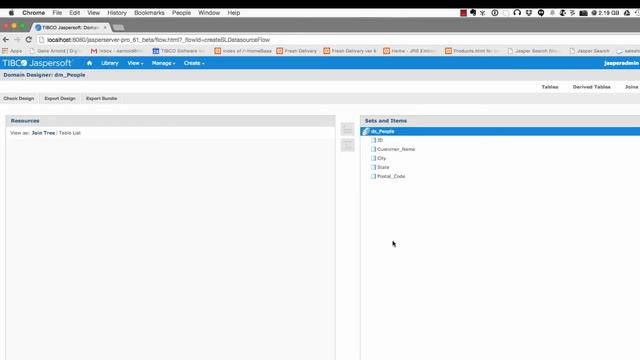
Task: Switch to the Tables tab
Action: 550,87
